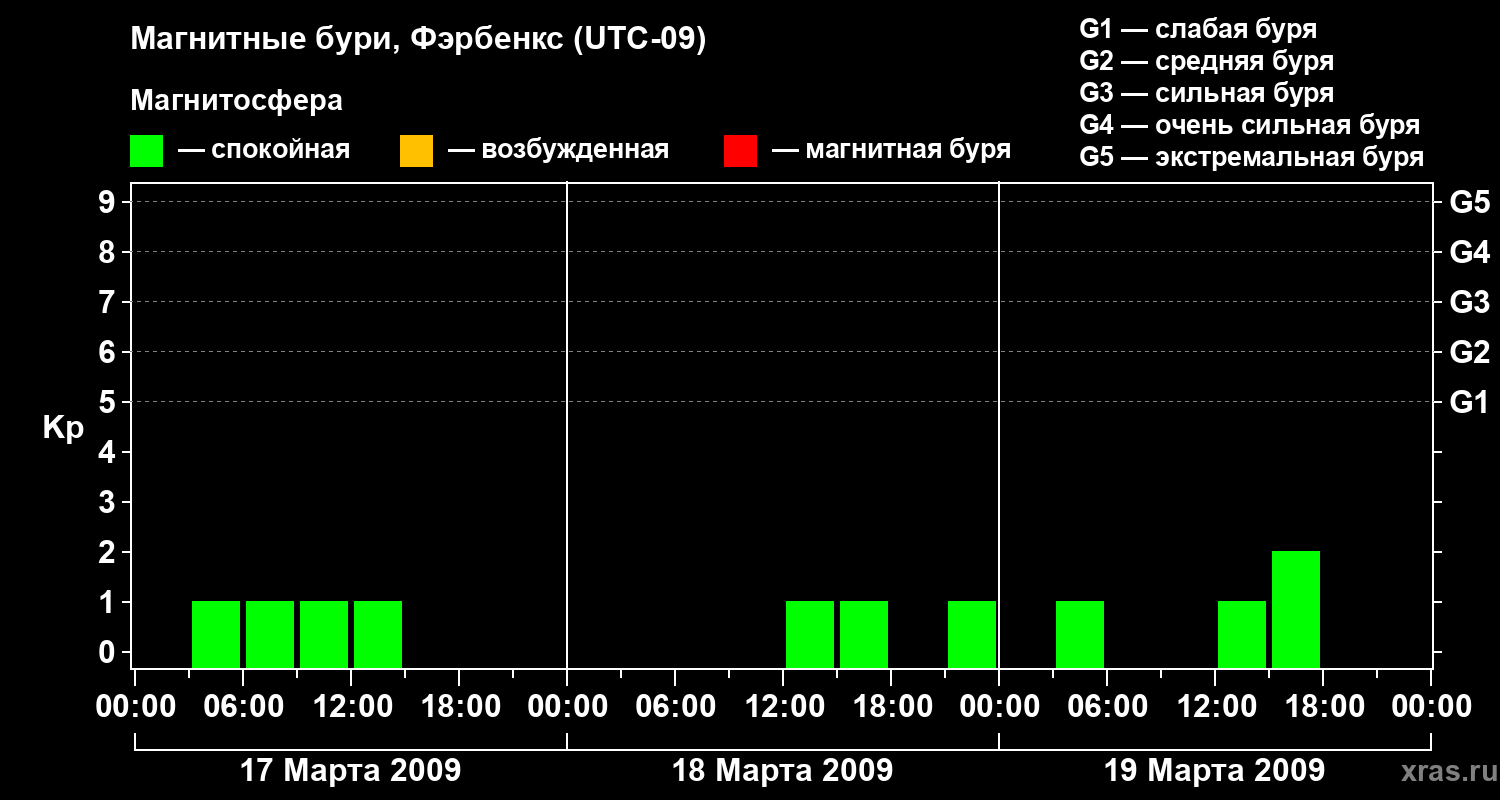Click the 06:00 tick label under 17 March

(242, 707)
